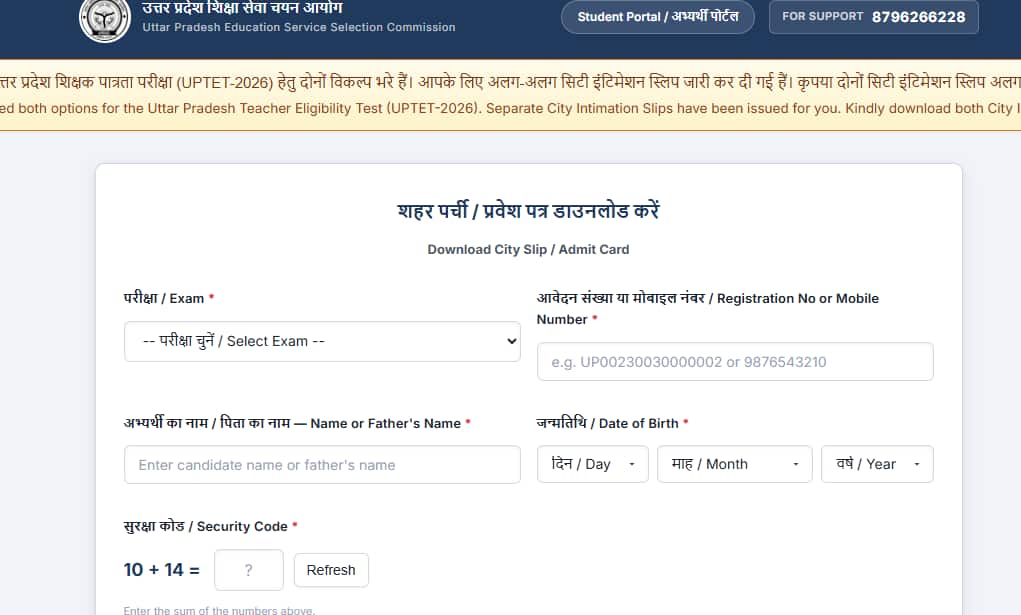Open the Day dropdown for birth date
The width and height of the screenshot is (1021, 615).
tap(593, 464)
